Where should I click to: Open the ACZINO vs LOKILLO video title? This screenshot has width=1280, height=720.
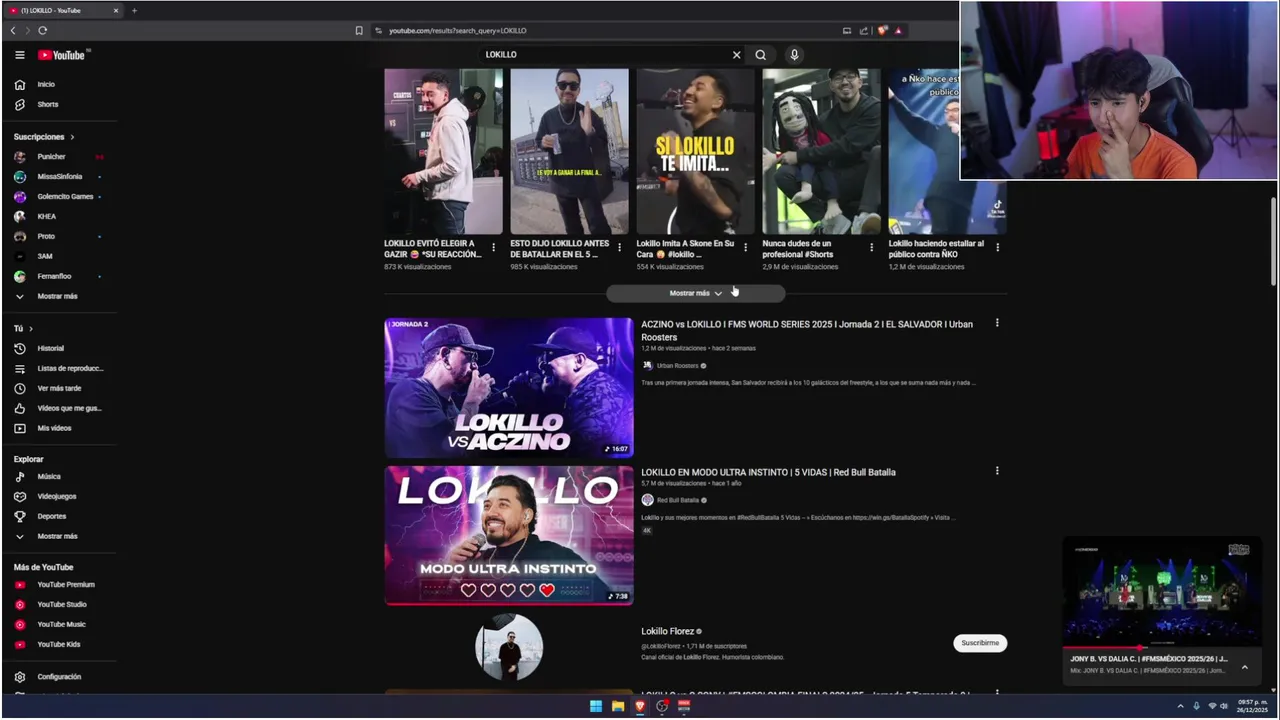click(807, 330)
